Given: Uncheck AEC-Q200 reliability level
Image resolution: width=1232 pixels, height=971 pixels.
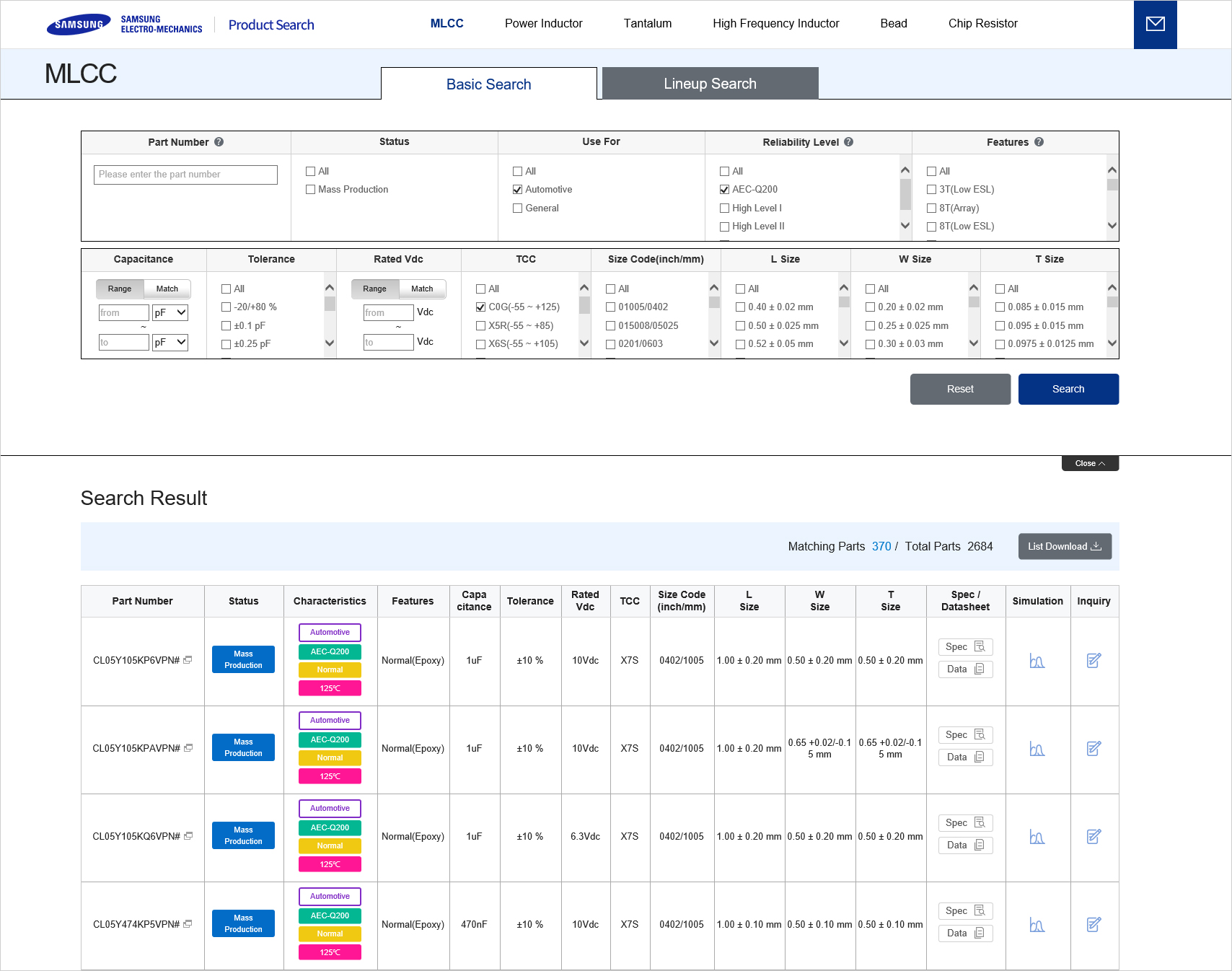Looking at the screenshot, I should [x=725, y=190].
